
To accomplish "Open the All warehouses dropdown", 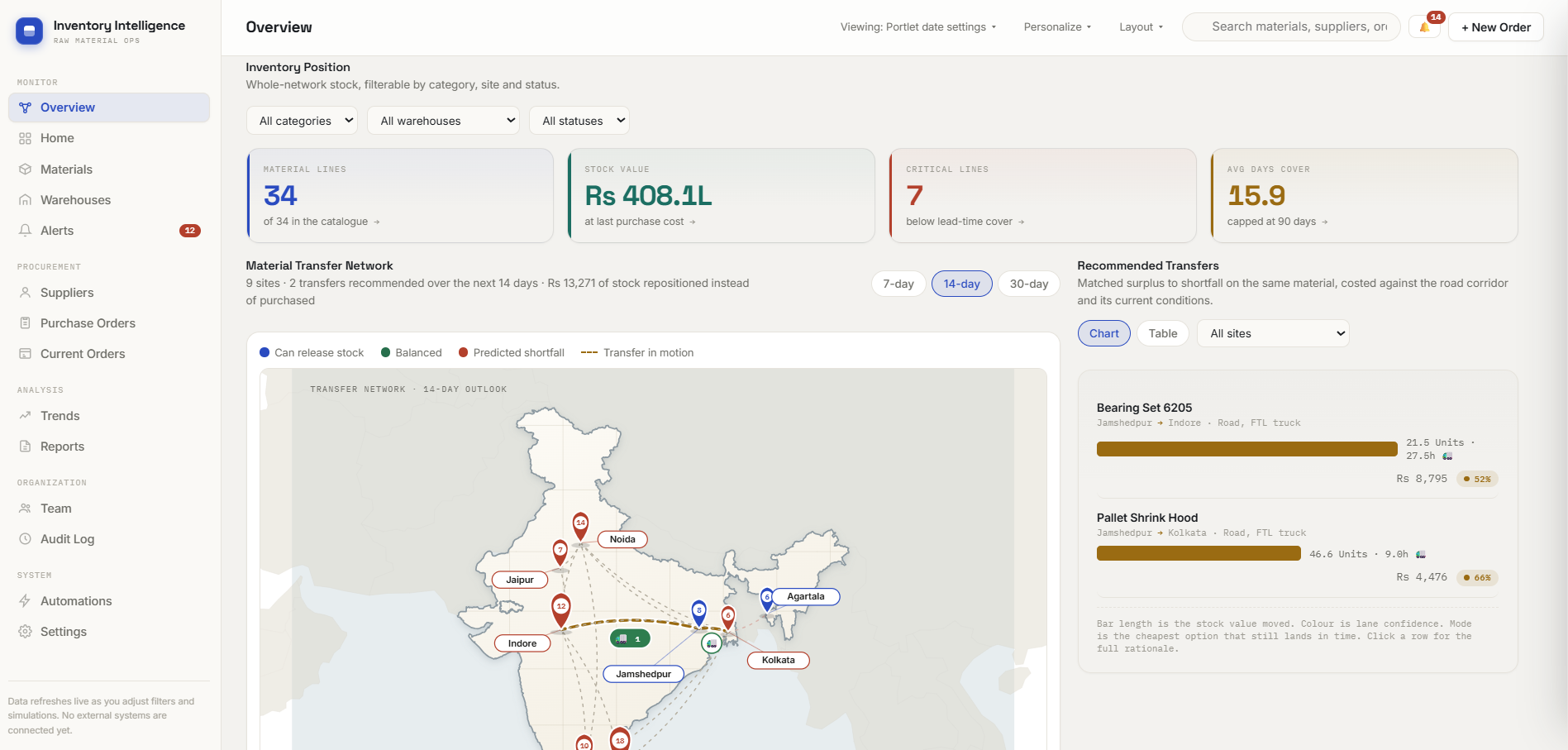I will click(x=444, y=121).
